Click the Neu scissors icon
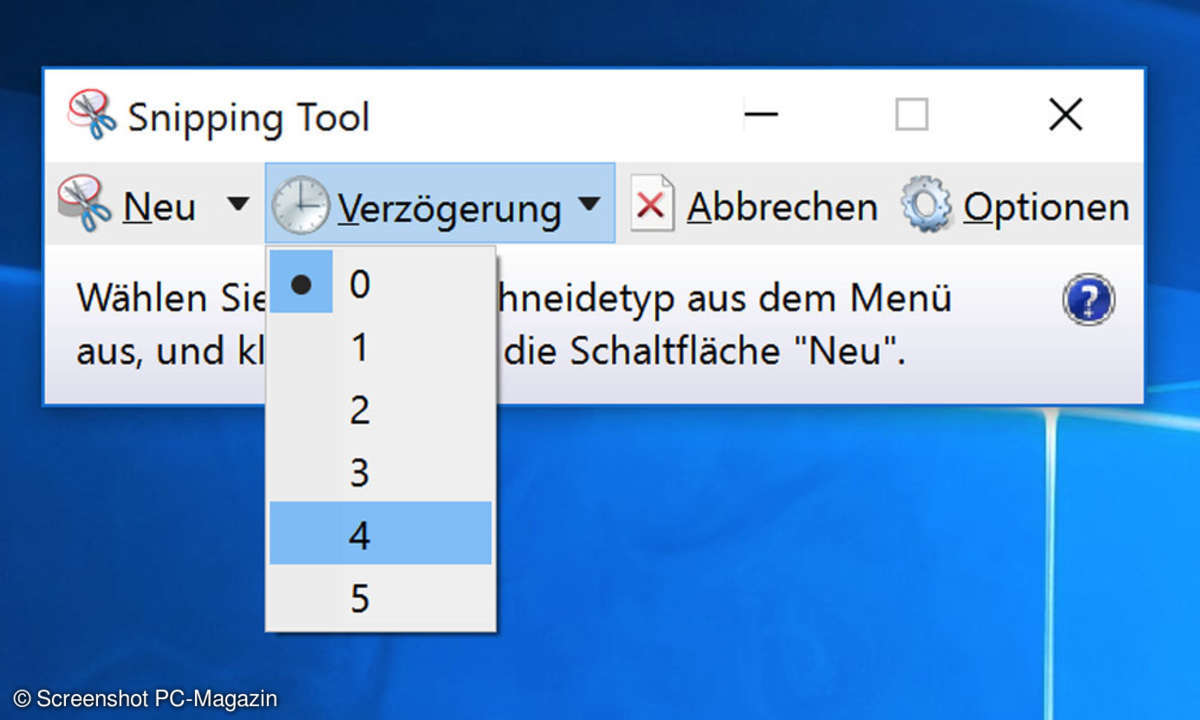The height and width of the screenshot is (720, 1200). pyautogui.click(x=84, y=204)
